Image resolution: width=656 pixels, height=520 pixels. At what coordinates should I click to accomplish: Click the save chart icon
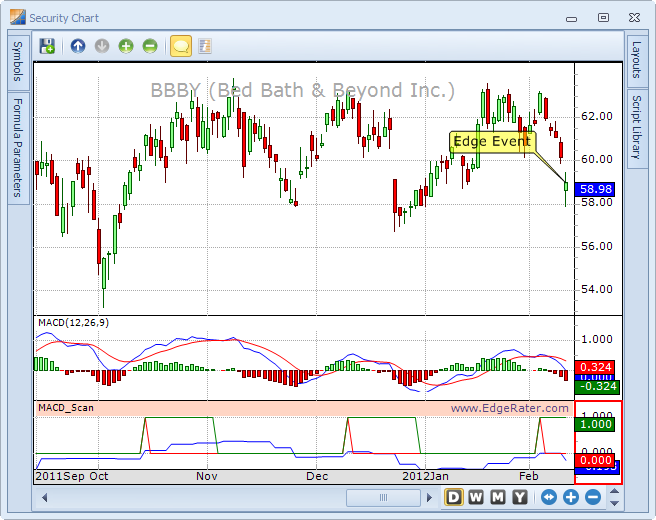click(47, 46)
